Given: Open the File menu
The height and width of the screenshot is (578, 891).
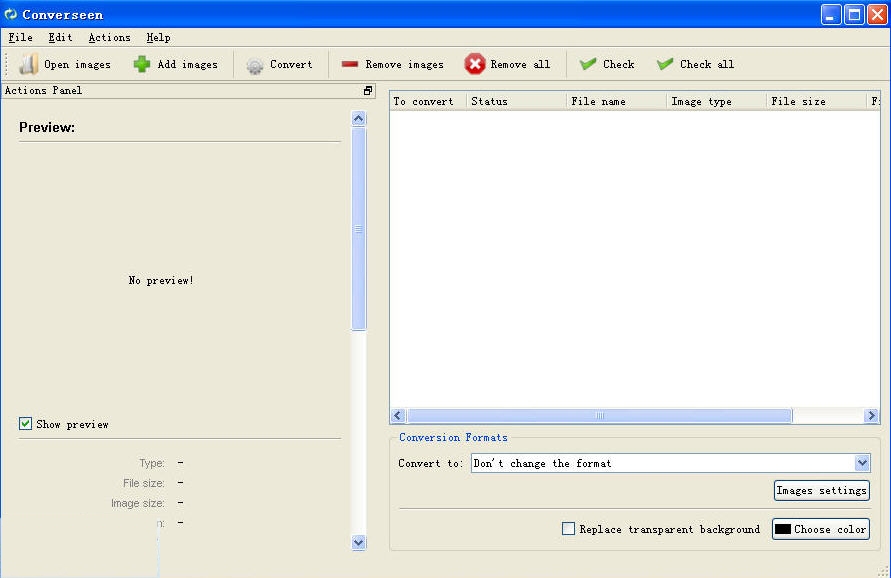Looking at the screenshot, I should (x=20, y=38).
